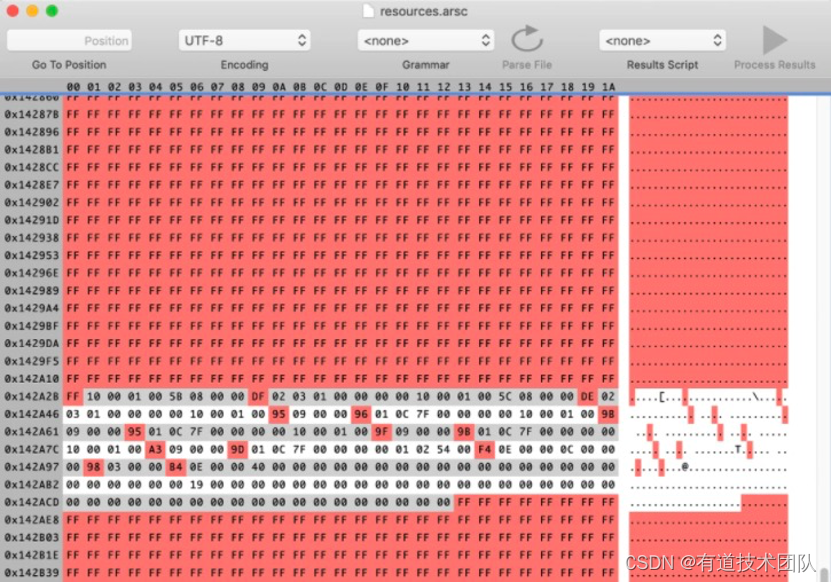Image resolution: width=832 pixels, height=582 pixels.
Task: Select address row 0x142A2B
Action: [32, 397]
